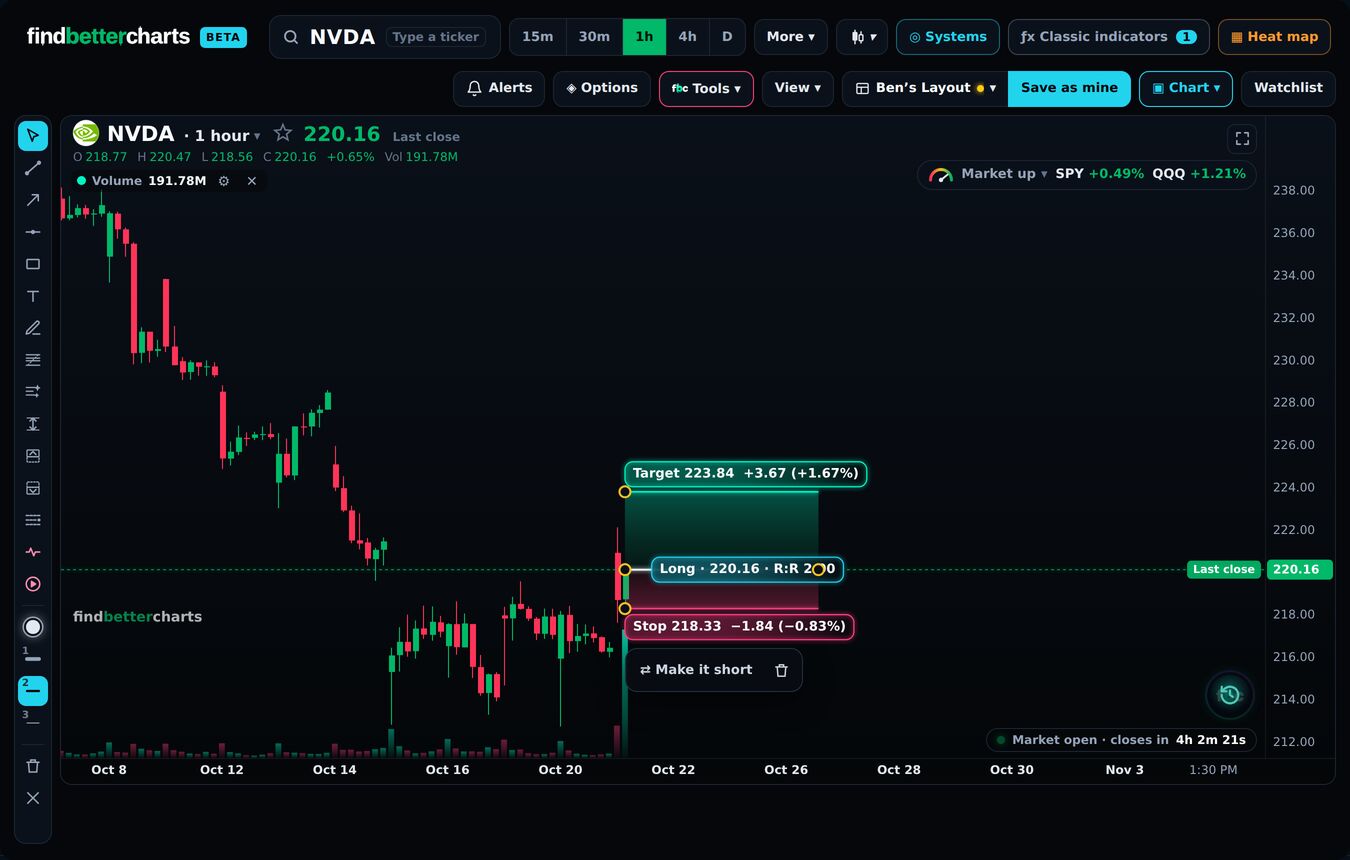Viewport: 1350px width, 860px height.
Task: Switch to the 4h timeframe
Action: pos(687,37)
